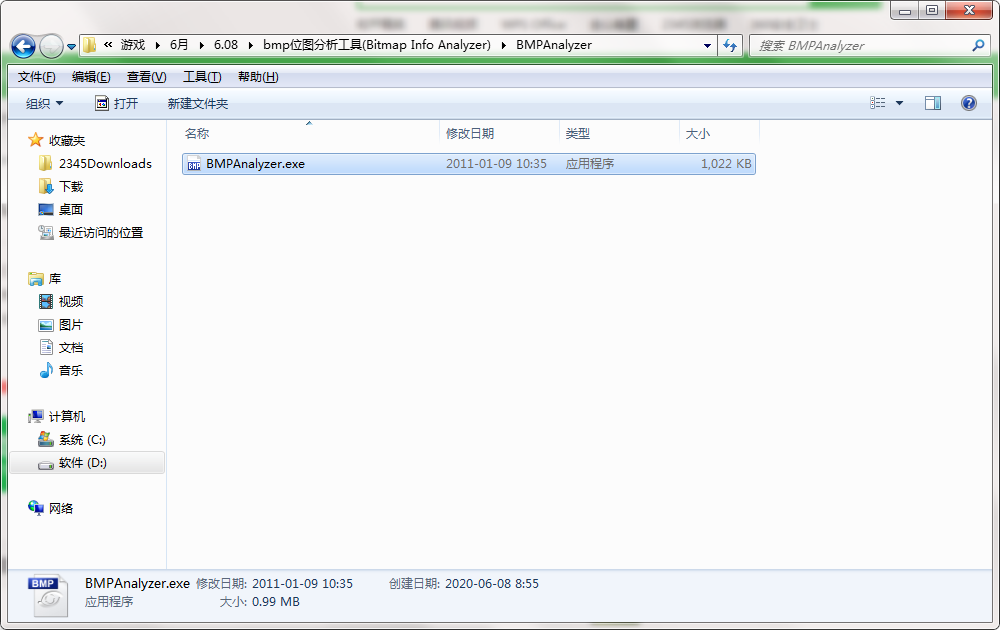Expand arrow after 6.08 in breadcrumb
Viewport: 1000px width, 630px height.
coord(250,45)
